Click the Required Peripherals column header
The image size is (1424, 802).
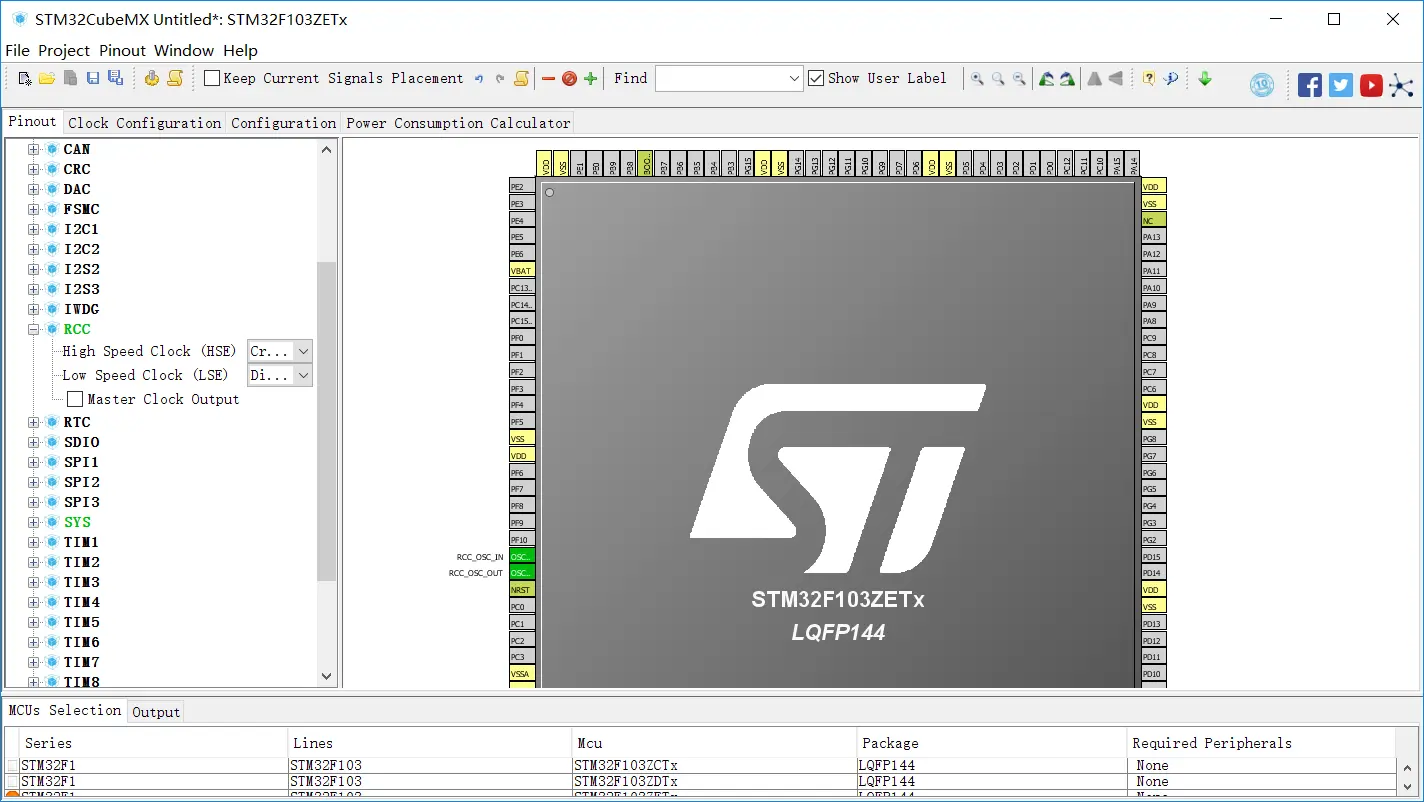[1260, 743]
